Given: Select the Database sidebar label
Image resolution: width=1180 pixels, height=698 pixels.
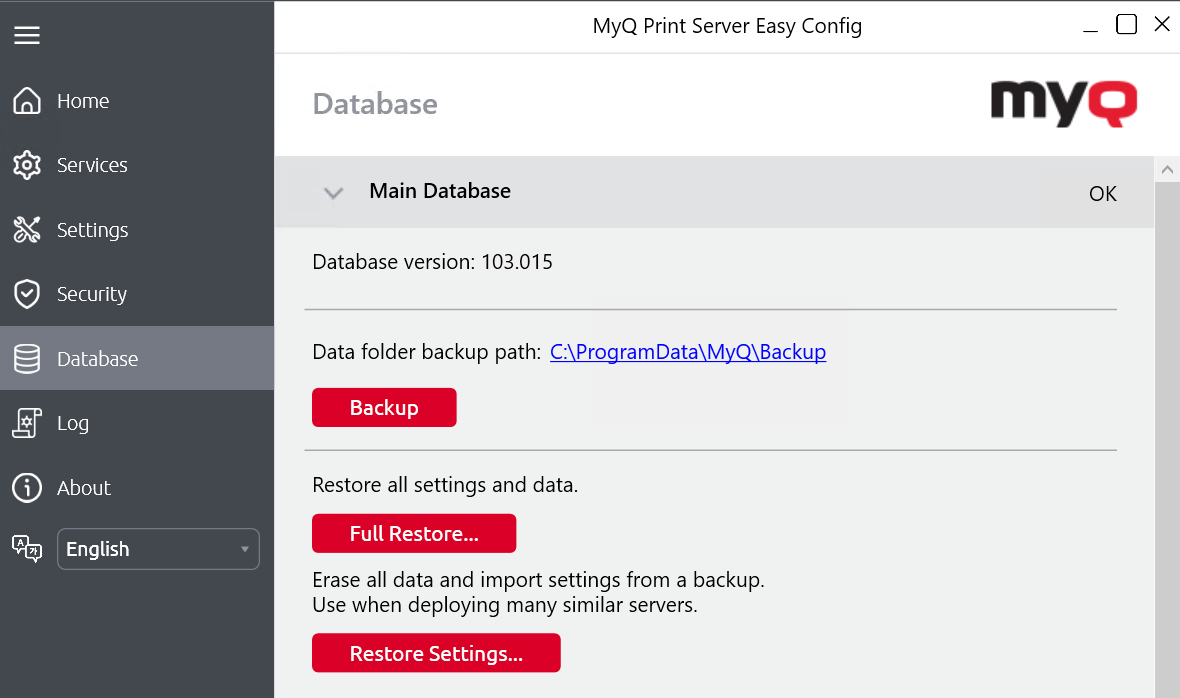Looking at the screenshot, I should (98, 359).
